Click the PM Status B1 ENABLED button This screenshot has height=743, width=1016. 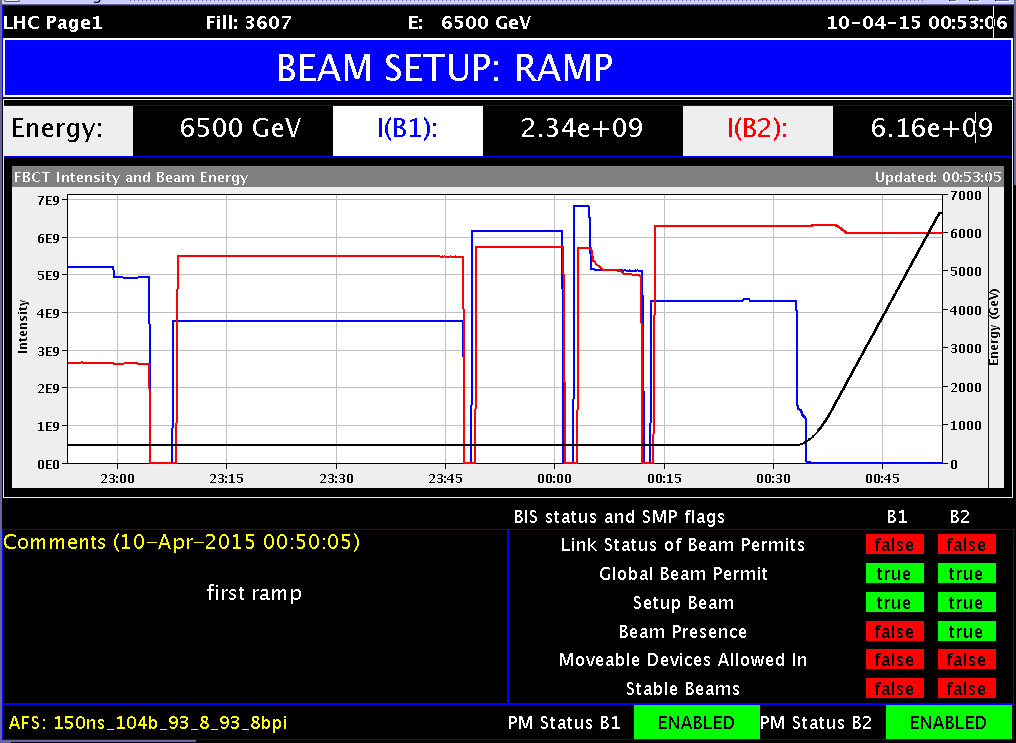(696, 722)
